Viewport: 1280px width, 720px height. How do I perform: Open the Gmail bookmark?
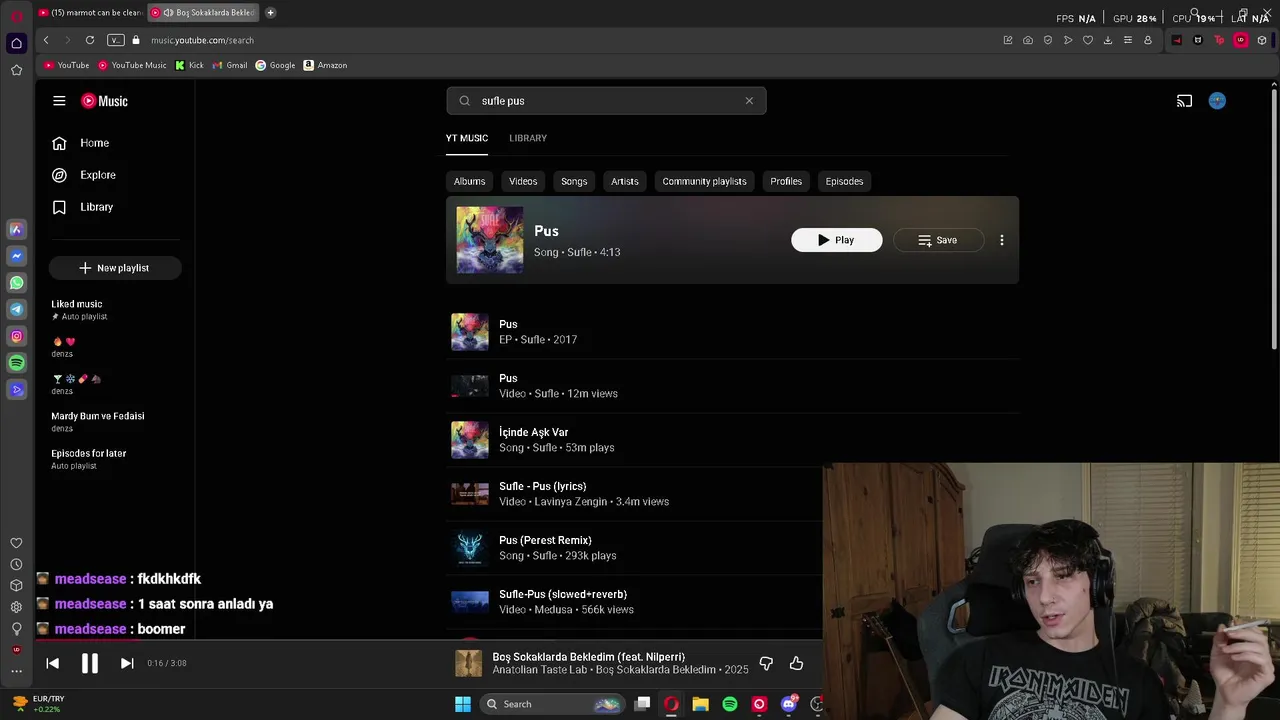[x=230, y=65]
